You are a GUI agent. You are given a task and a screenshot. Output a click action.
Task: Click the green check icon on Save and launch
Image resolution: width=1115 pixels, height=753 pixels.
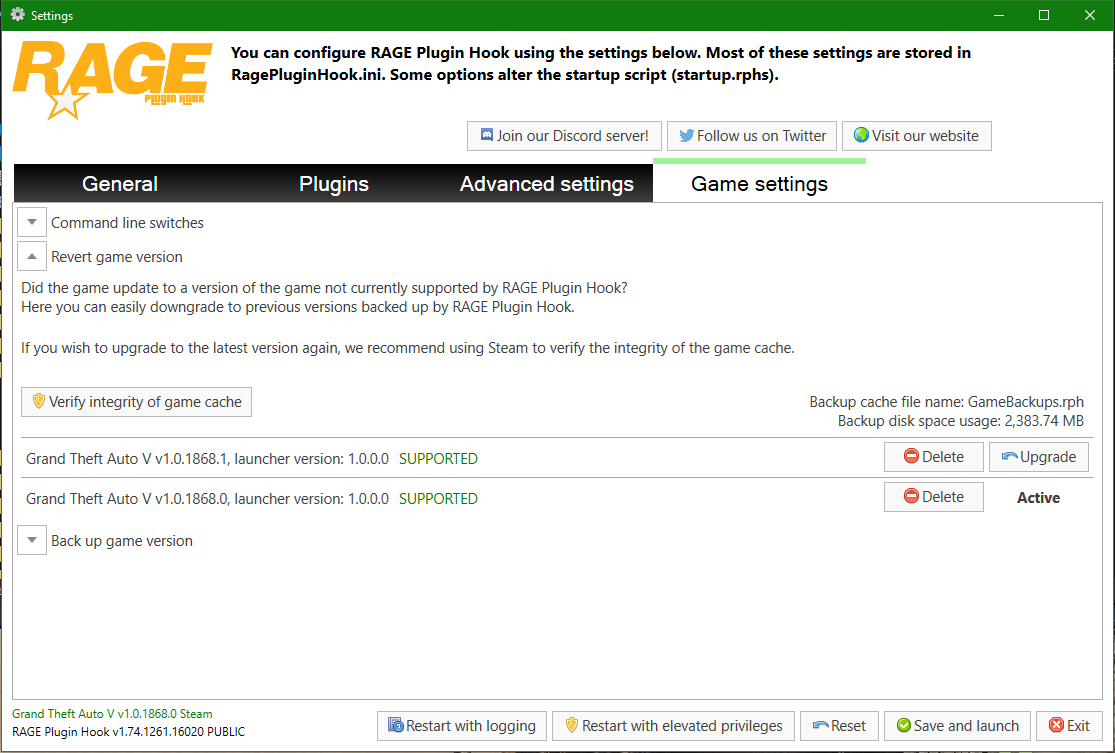click(x=904, y=725)
